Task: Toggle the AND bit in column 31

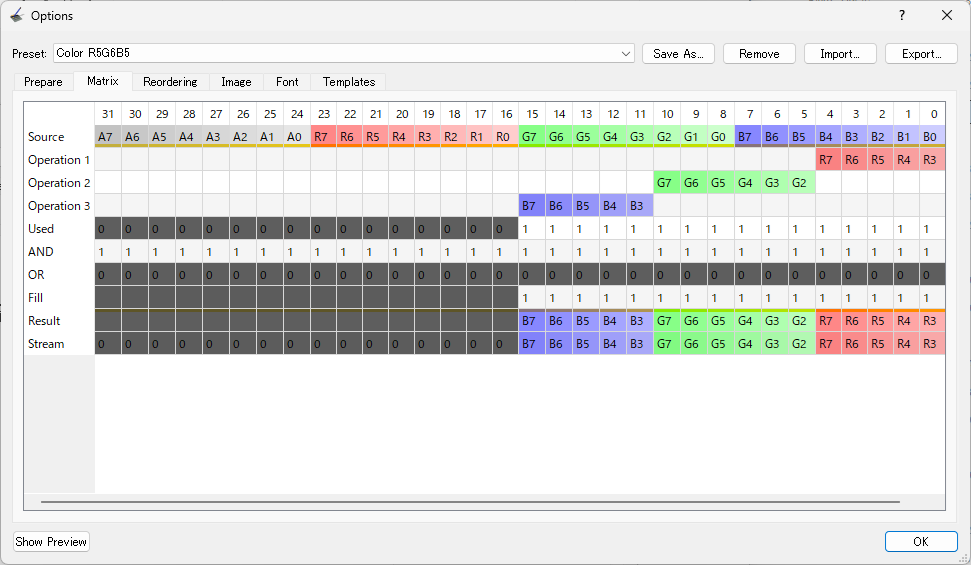Action: (x=108, y=252)
